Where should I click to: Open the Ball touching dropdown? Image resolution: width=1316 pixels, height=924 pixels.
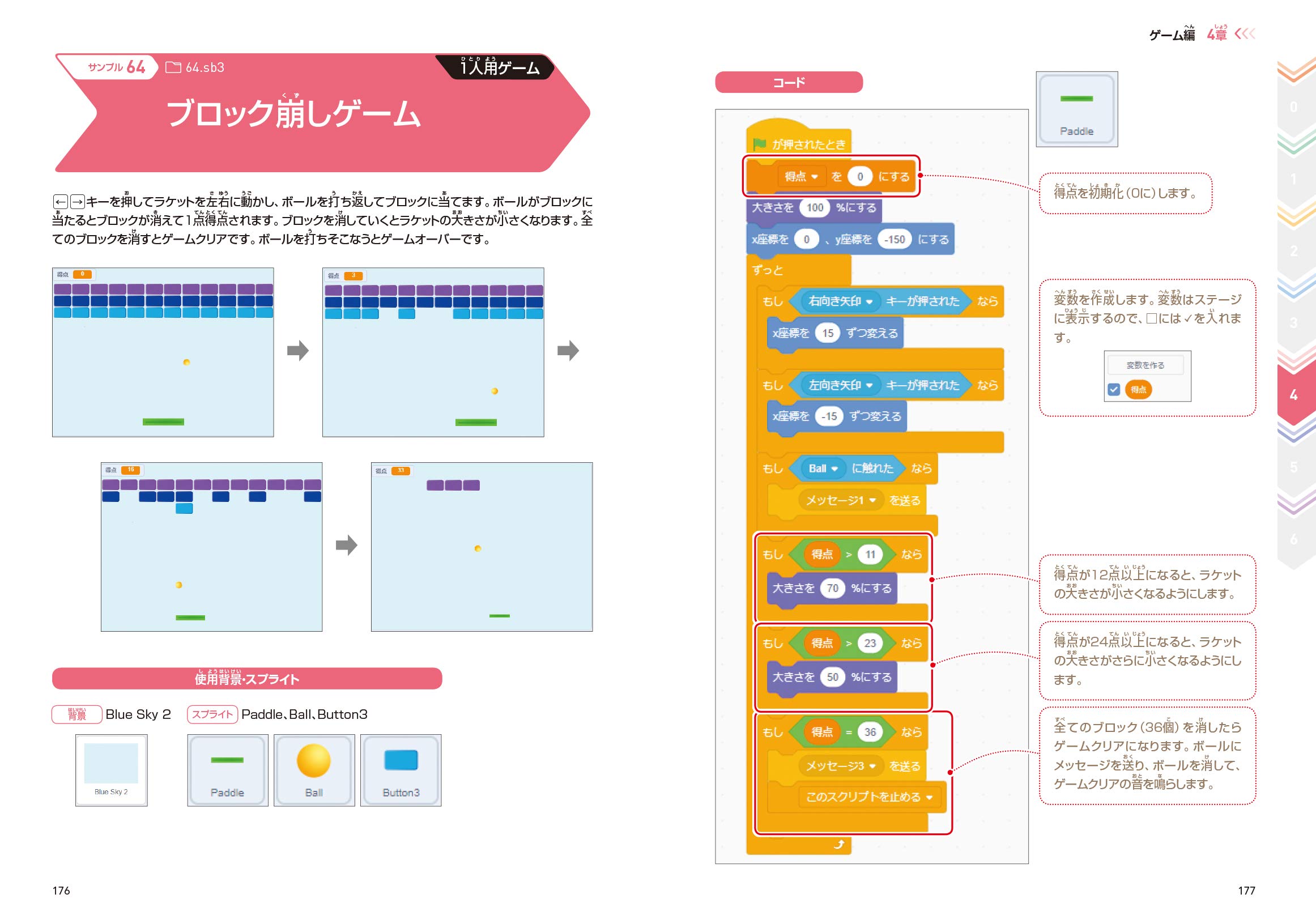834,469
